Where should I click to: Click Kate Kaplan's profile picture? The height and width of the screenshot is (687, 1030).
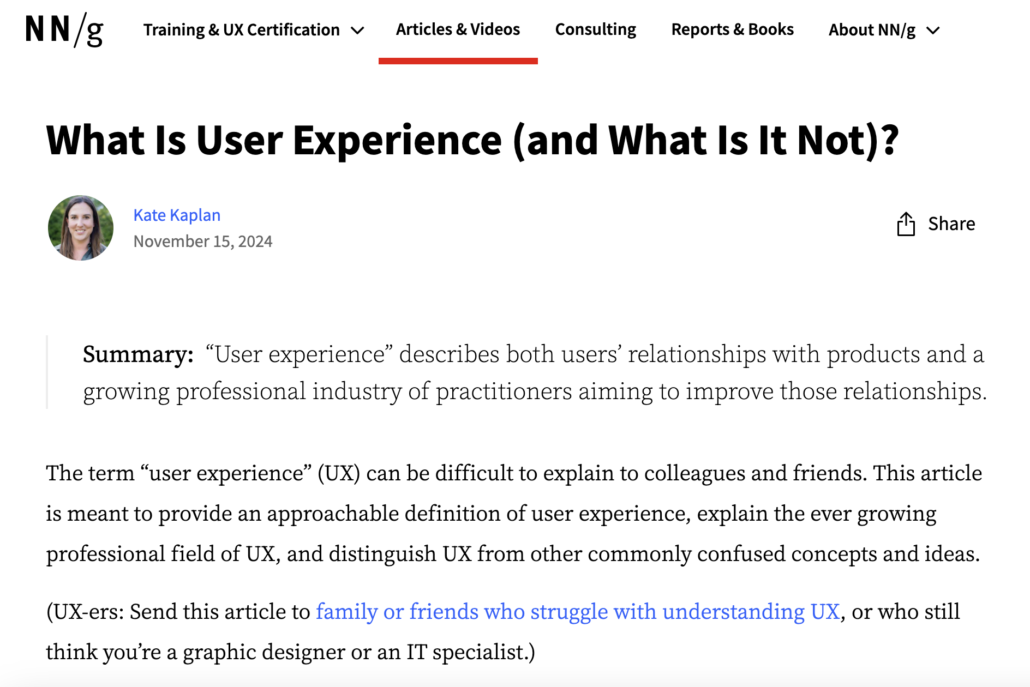coord(80,228)
